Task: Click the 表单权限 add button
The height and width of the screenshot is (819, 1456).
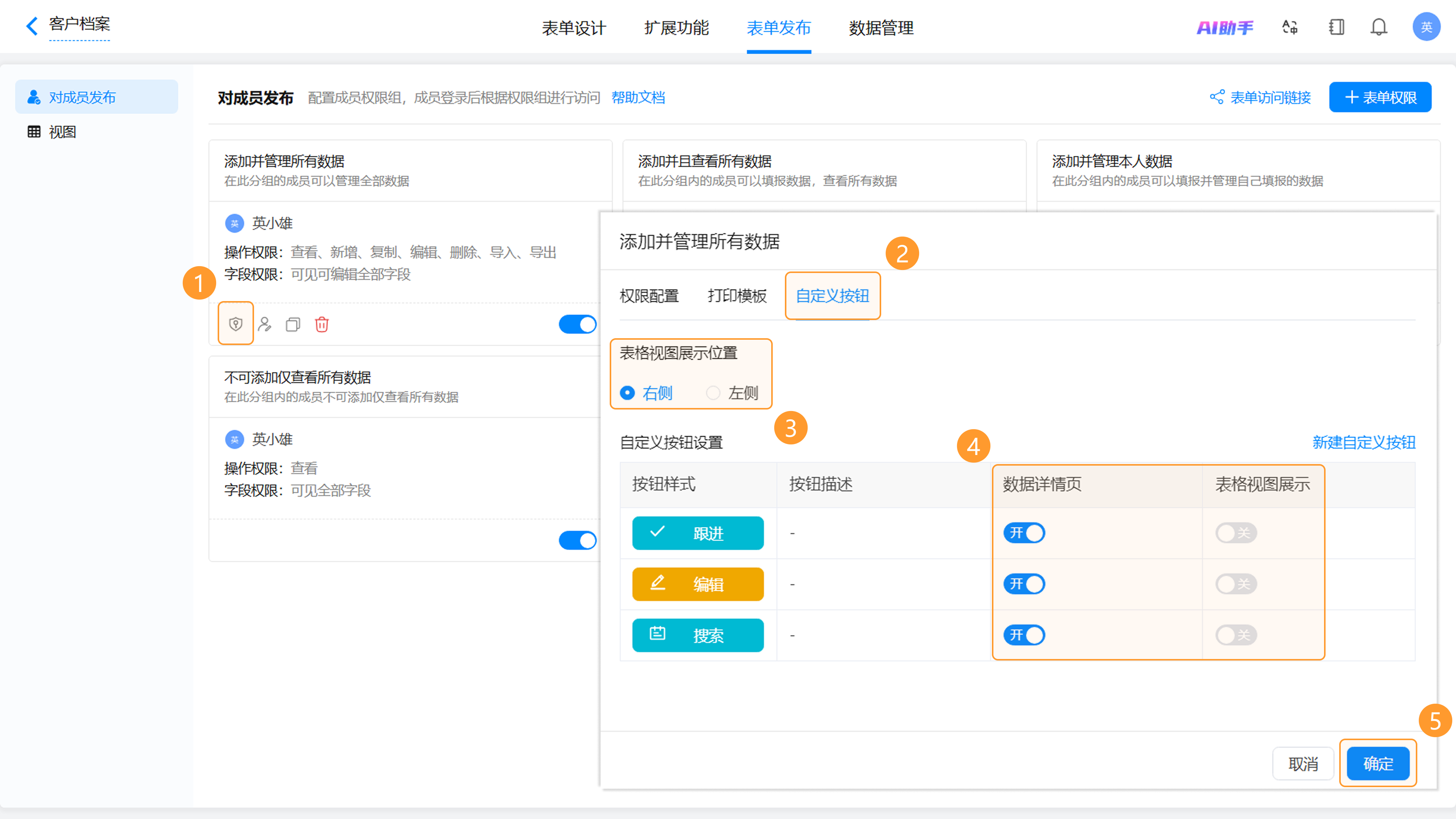Action: tap(1380, 97)
